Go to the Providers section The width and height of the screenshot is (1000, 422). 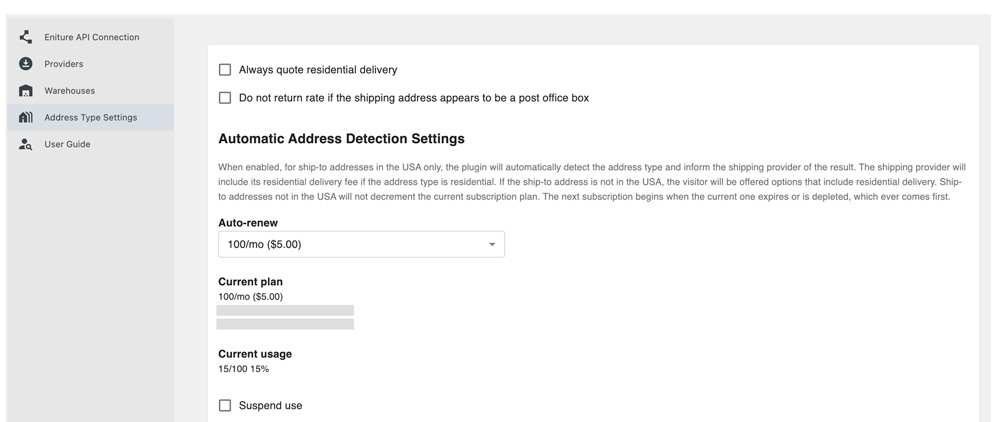(91, 64)
